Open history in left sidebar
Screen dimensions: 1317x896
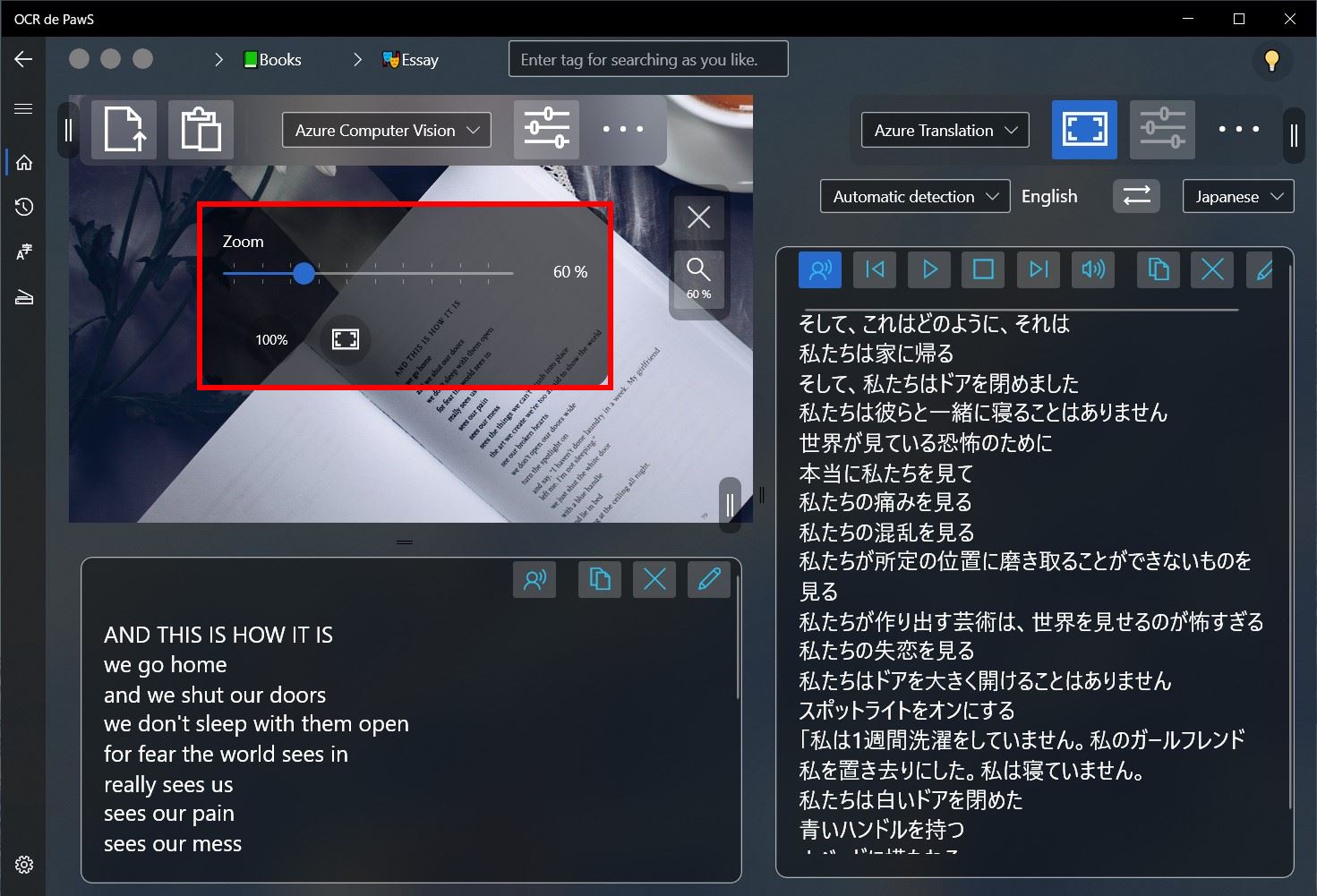[24, 207]
